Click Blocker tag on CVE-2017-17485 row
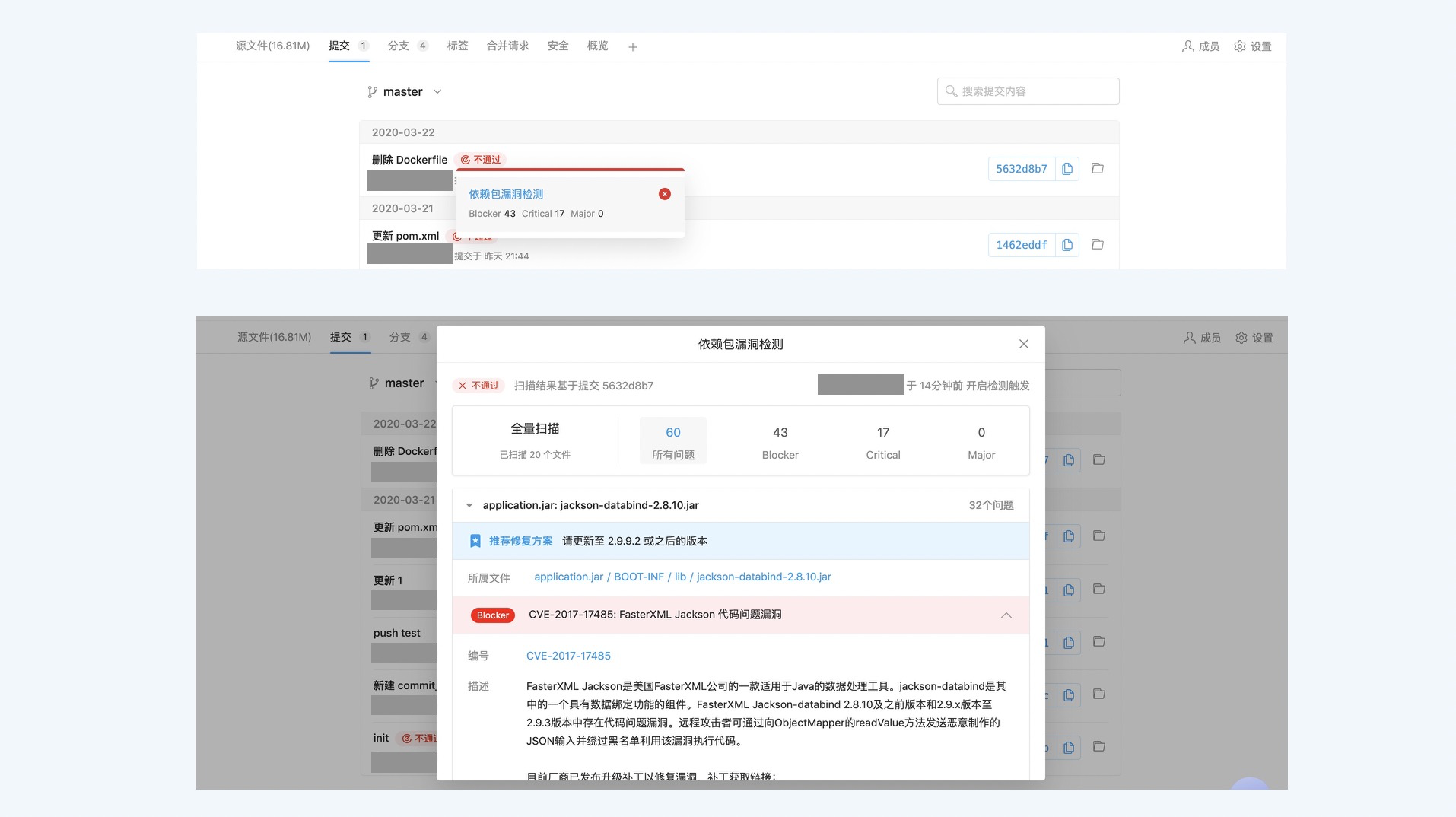The width and height of the screenshot is (1456, 817). coord(493,615)
